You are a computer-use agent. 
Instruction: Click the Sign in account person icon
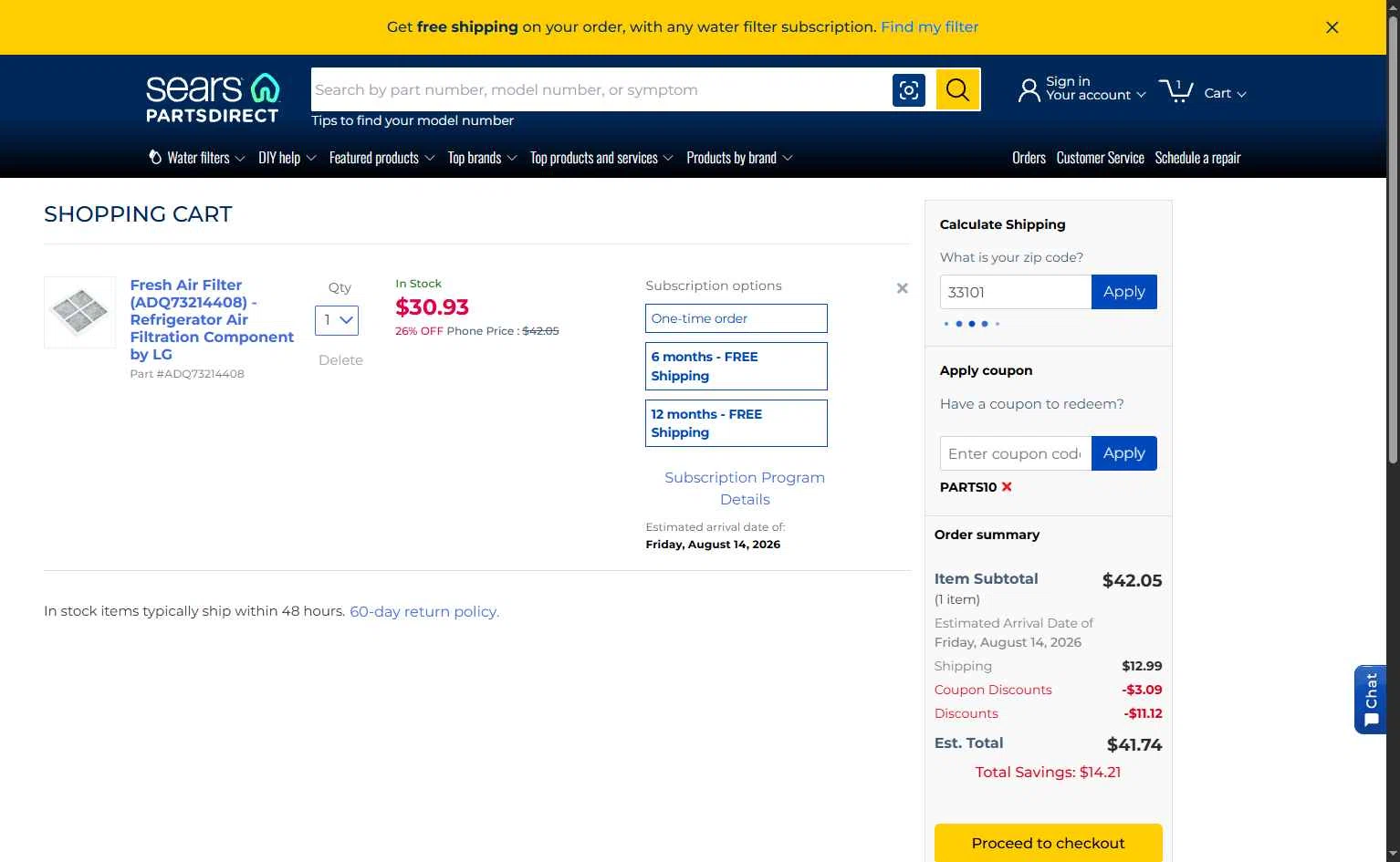pyautogui.click(x=1029, y=89)
